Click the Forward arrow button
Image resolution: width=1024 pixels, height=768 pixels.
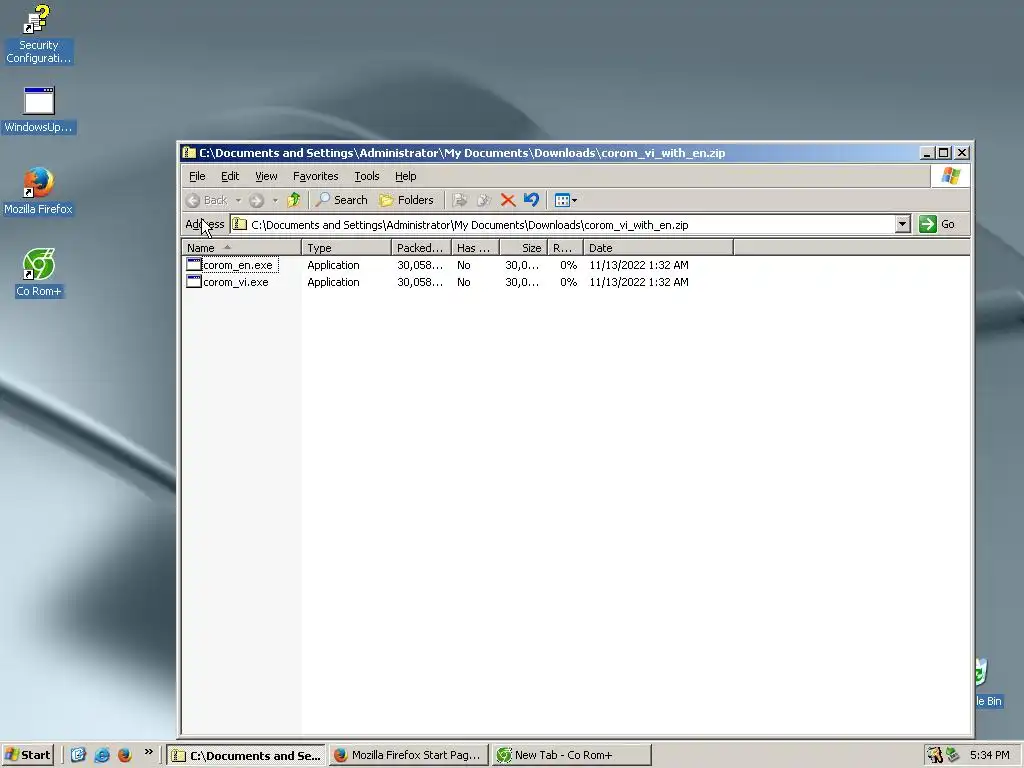(x=257, y=200)
